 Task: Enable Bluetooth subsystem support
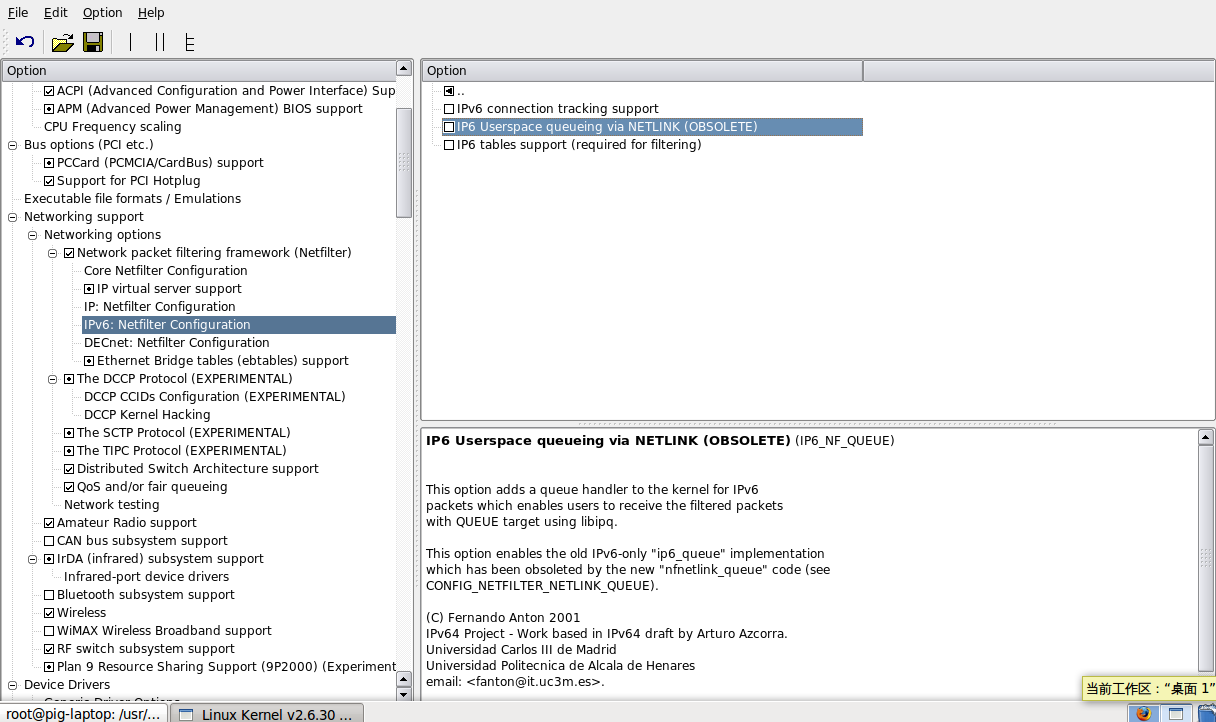tap(49, 595)
